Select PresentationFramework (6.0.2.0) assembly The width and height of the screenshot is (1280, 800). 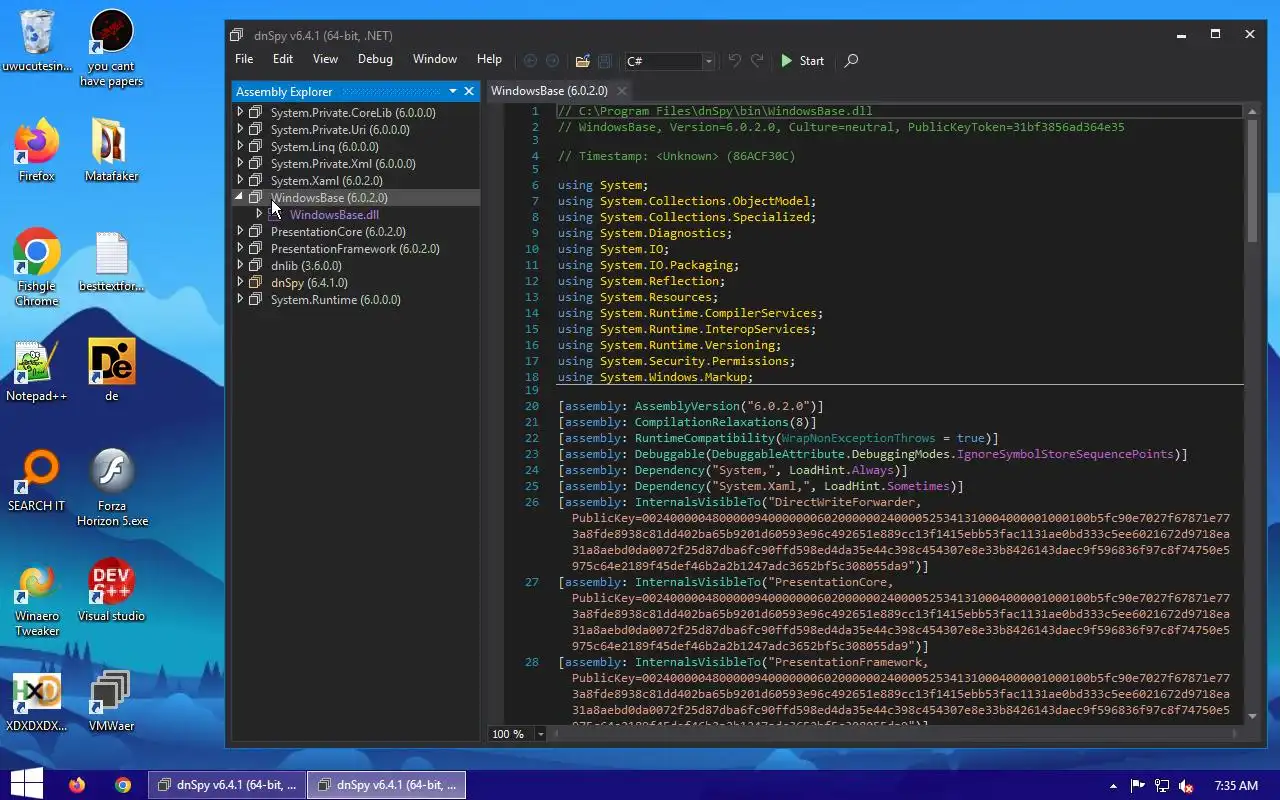[x=355, y=249]
